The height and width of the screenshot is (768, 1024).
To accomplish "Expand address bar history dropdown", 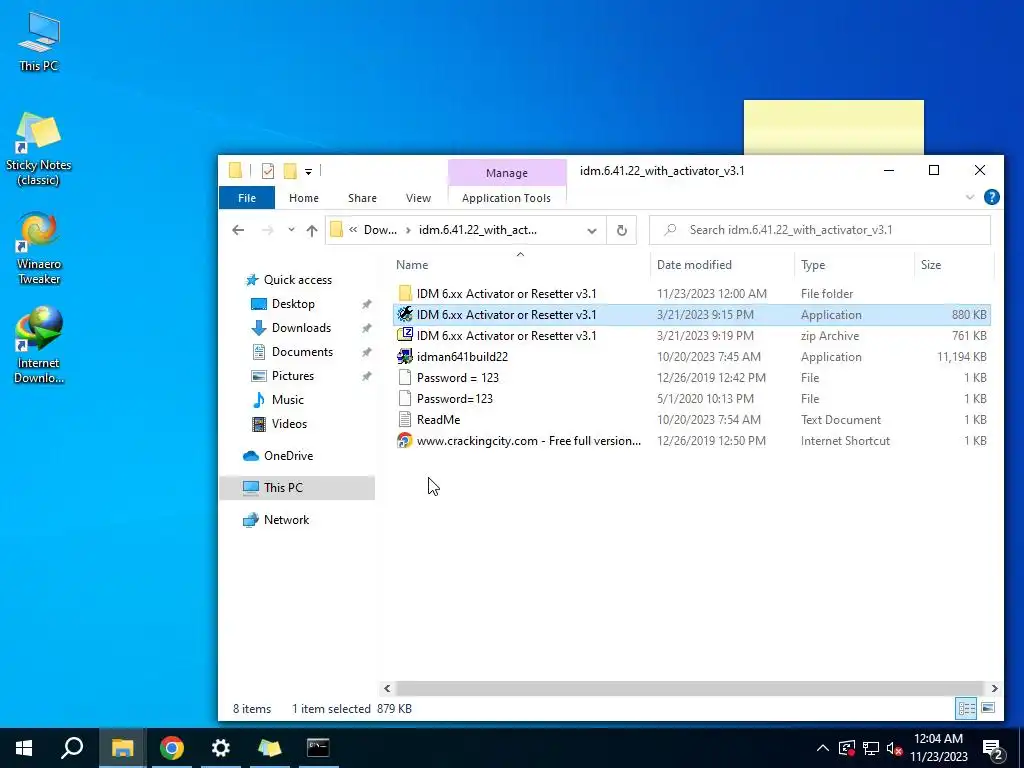I will 592,231.
